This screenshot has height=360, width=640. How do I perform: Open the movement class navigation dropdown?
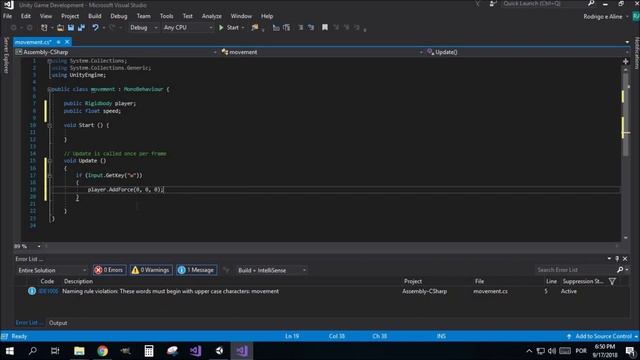[321, 52]
